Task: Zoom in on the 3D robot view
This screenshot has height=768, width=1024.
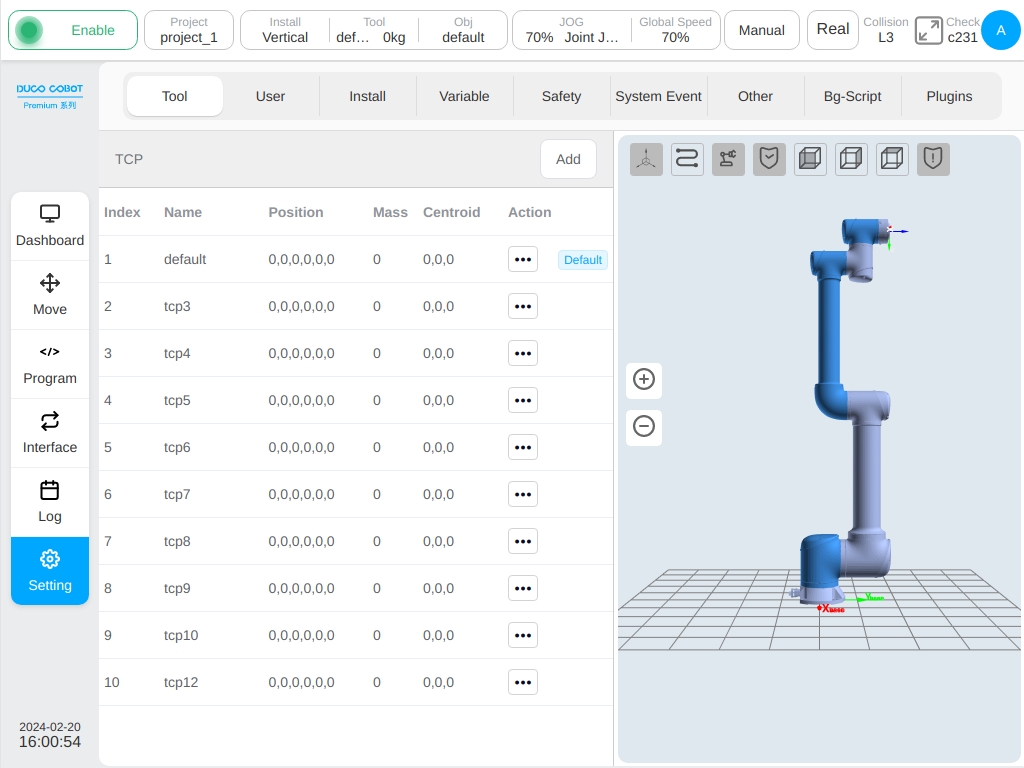Action: point(644,379)
